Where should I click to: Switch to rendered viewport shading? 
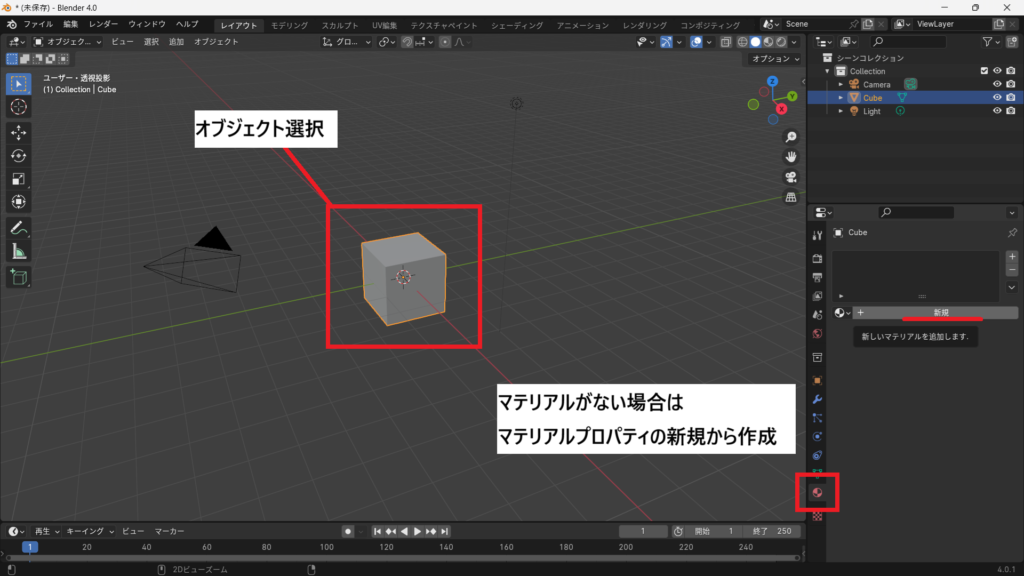pyautogui.click(x=781, y=42)
